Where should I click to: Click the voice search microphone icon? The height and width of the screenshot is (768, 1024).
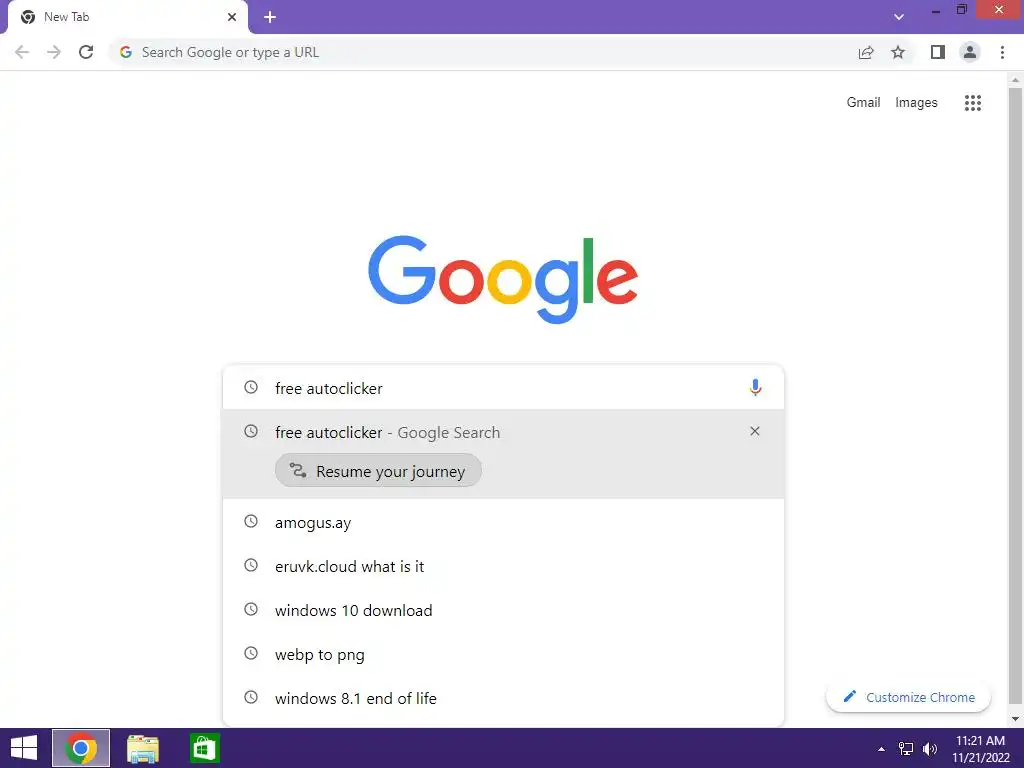755,387
